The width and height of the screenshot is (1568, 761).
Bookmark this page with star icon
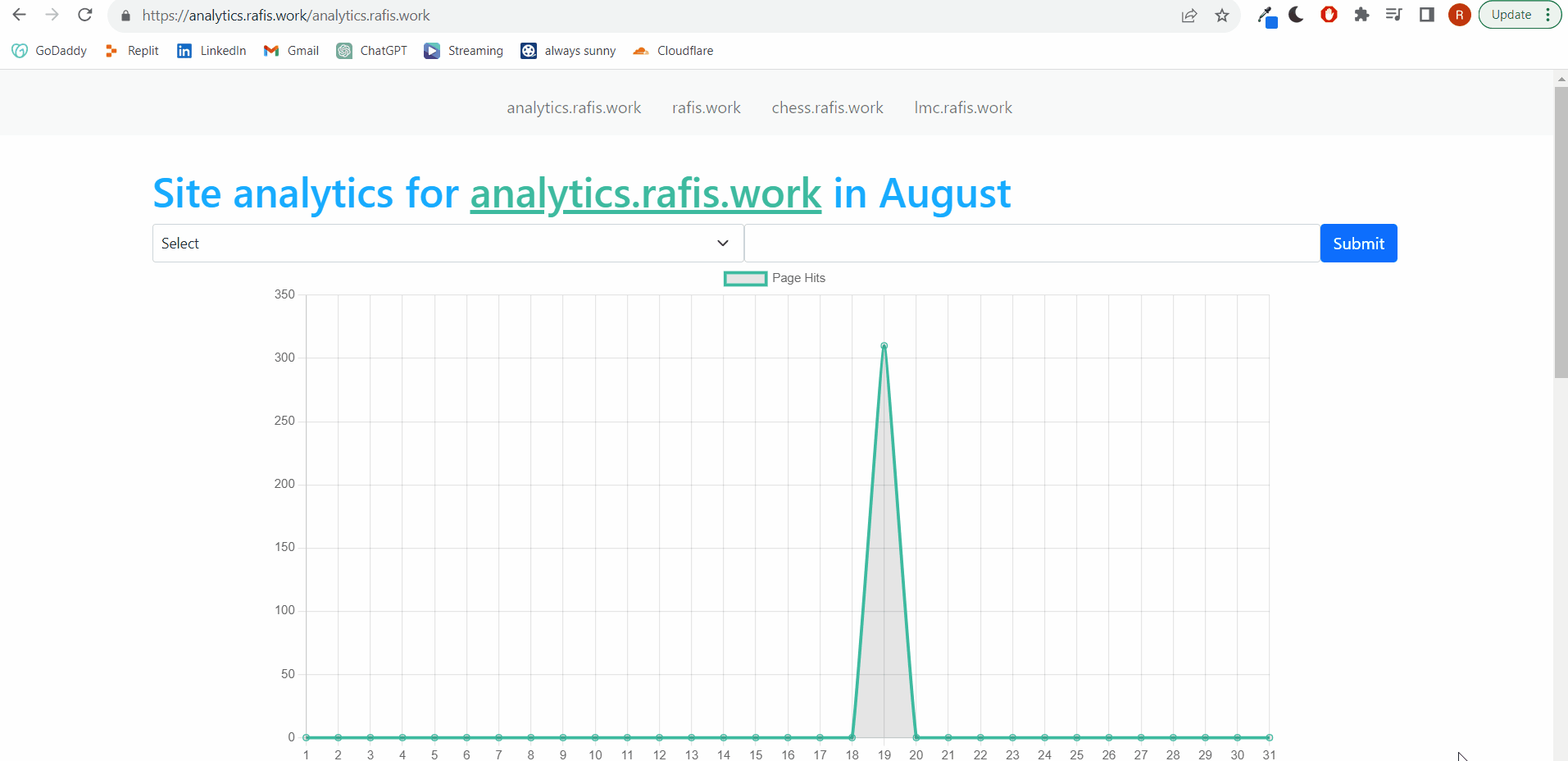point(1222,16)
